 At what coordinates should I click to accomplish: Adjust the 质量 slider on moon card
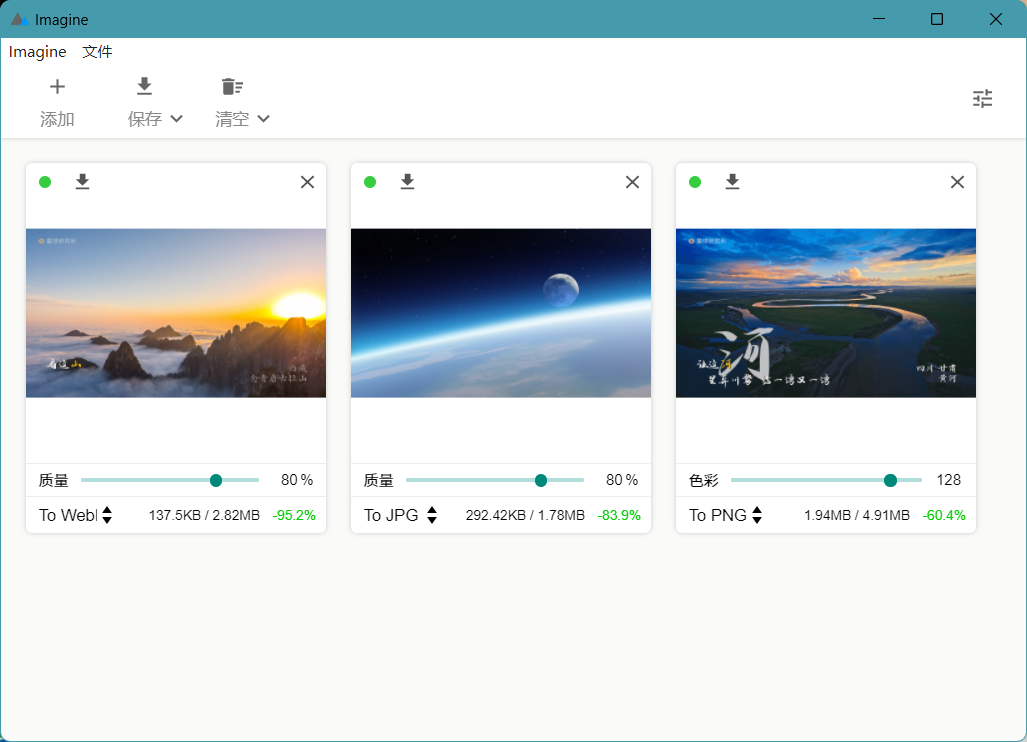[495, 480]
